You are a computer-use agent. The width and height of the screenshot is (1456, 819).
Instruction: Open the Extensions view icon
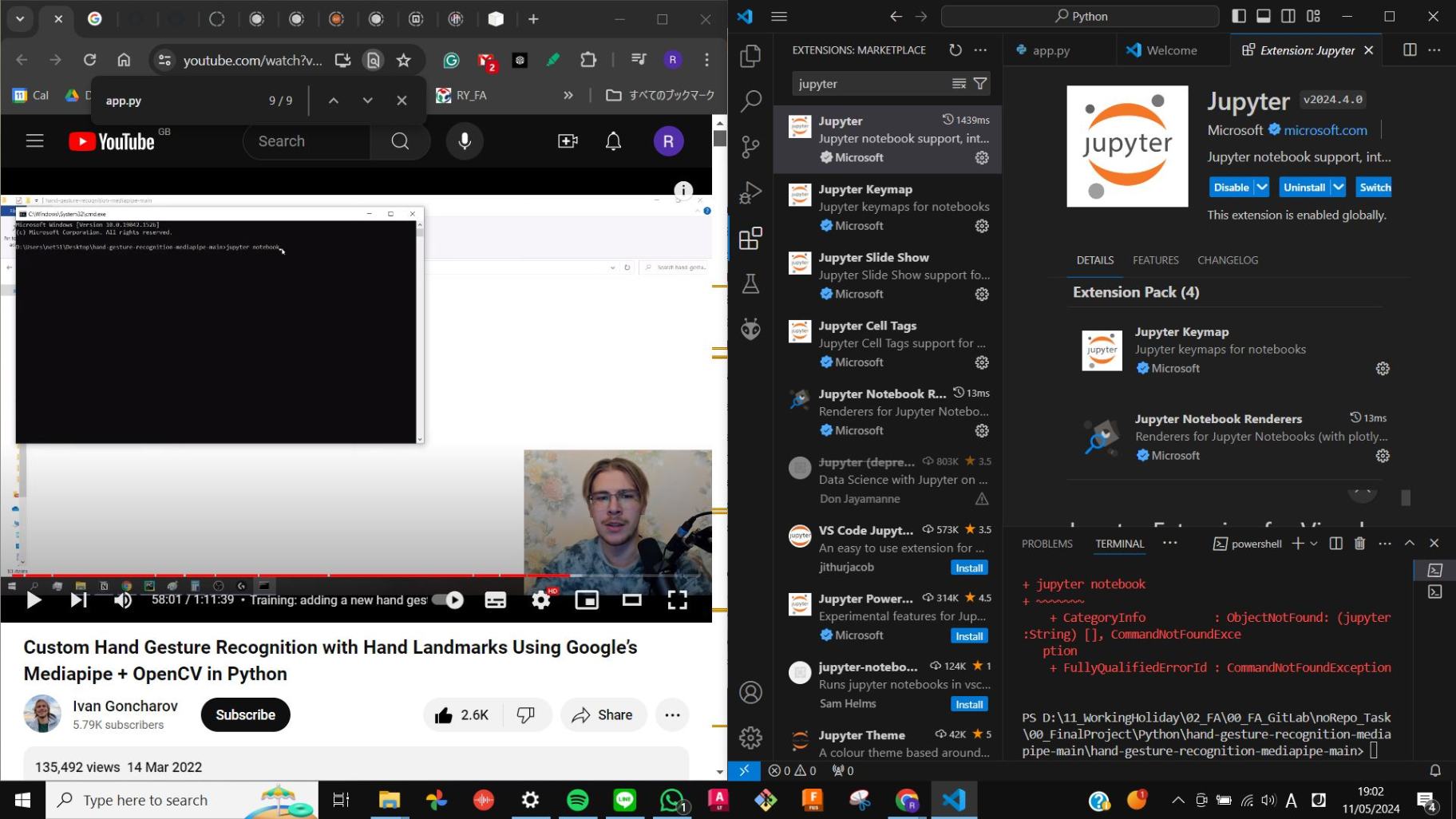point(750,238)
